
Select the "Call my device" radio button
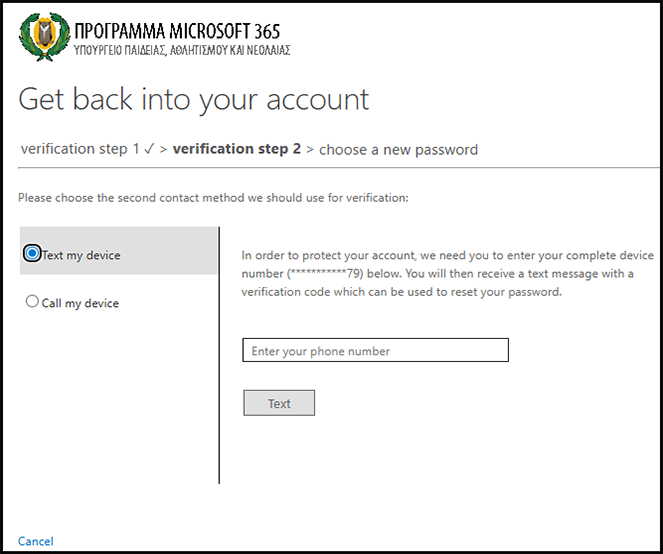[x=33, y=302]
